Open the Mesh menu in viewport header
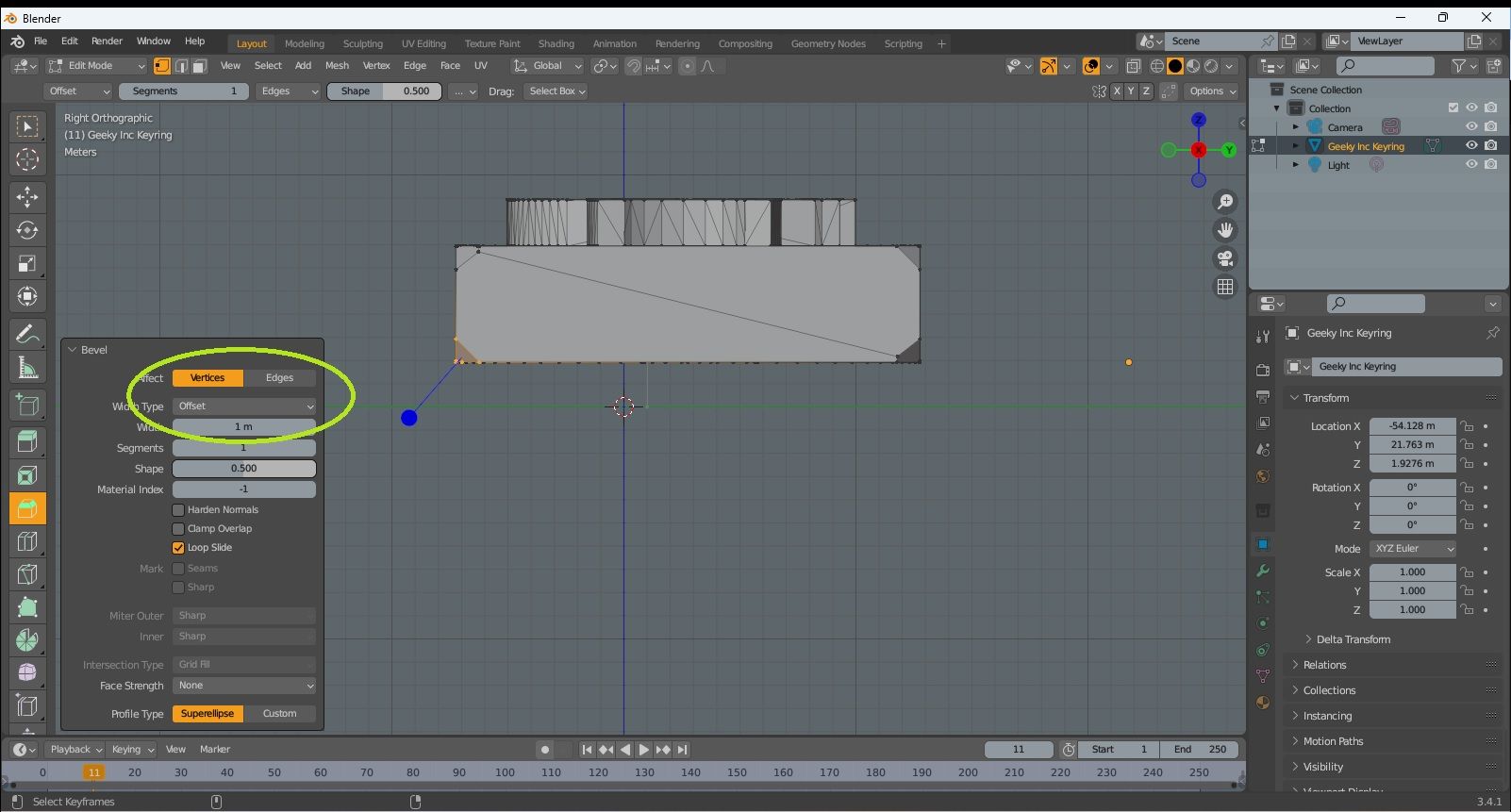Screen dimensions: 1511x812 click(337, 66)
